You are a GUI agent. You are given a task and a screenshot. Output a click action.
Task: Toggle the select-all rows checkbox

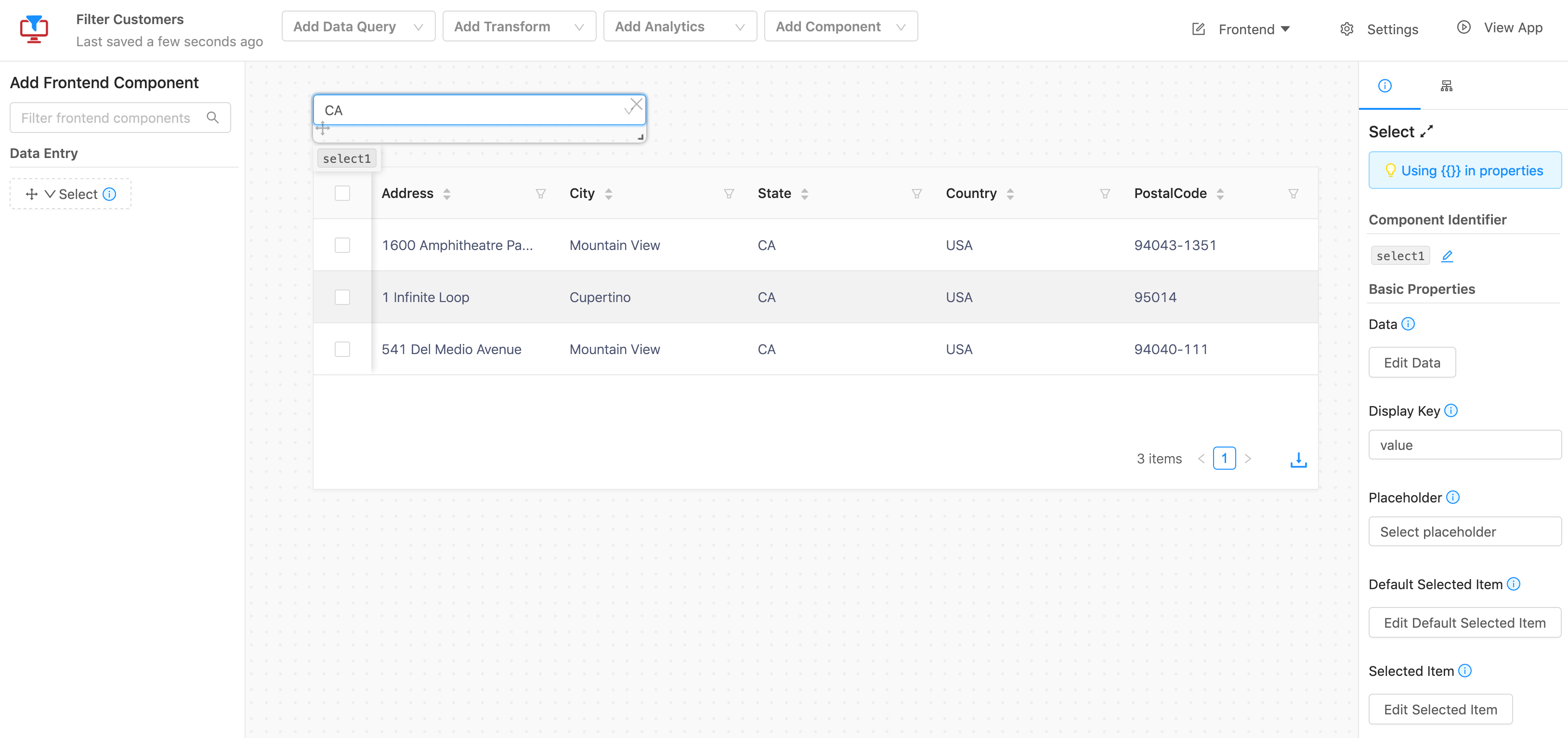pyautogui.click(x=343, y=193)
